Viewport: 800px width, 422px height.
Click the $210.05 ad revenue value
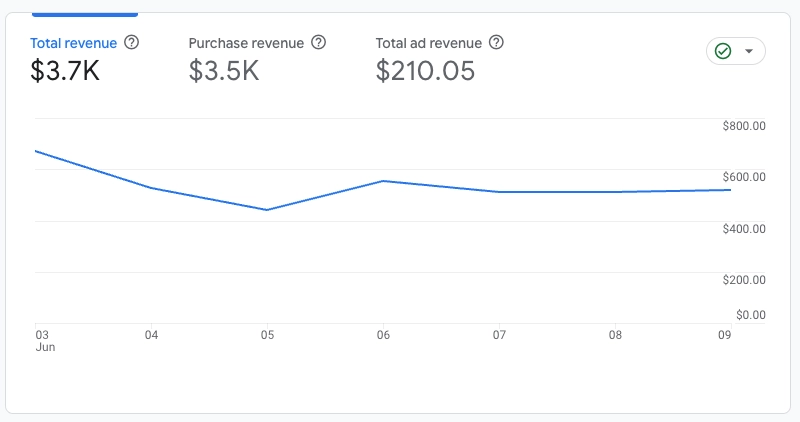[x=425, y=69]
